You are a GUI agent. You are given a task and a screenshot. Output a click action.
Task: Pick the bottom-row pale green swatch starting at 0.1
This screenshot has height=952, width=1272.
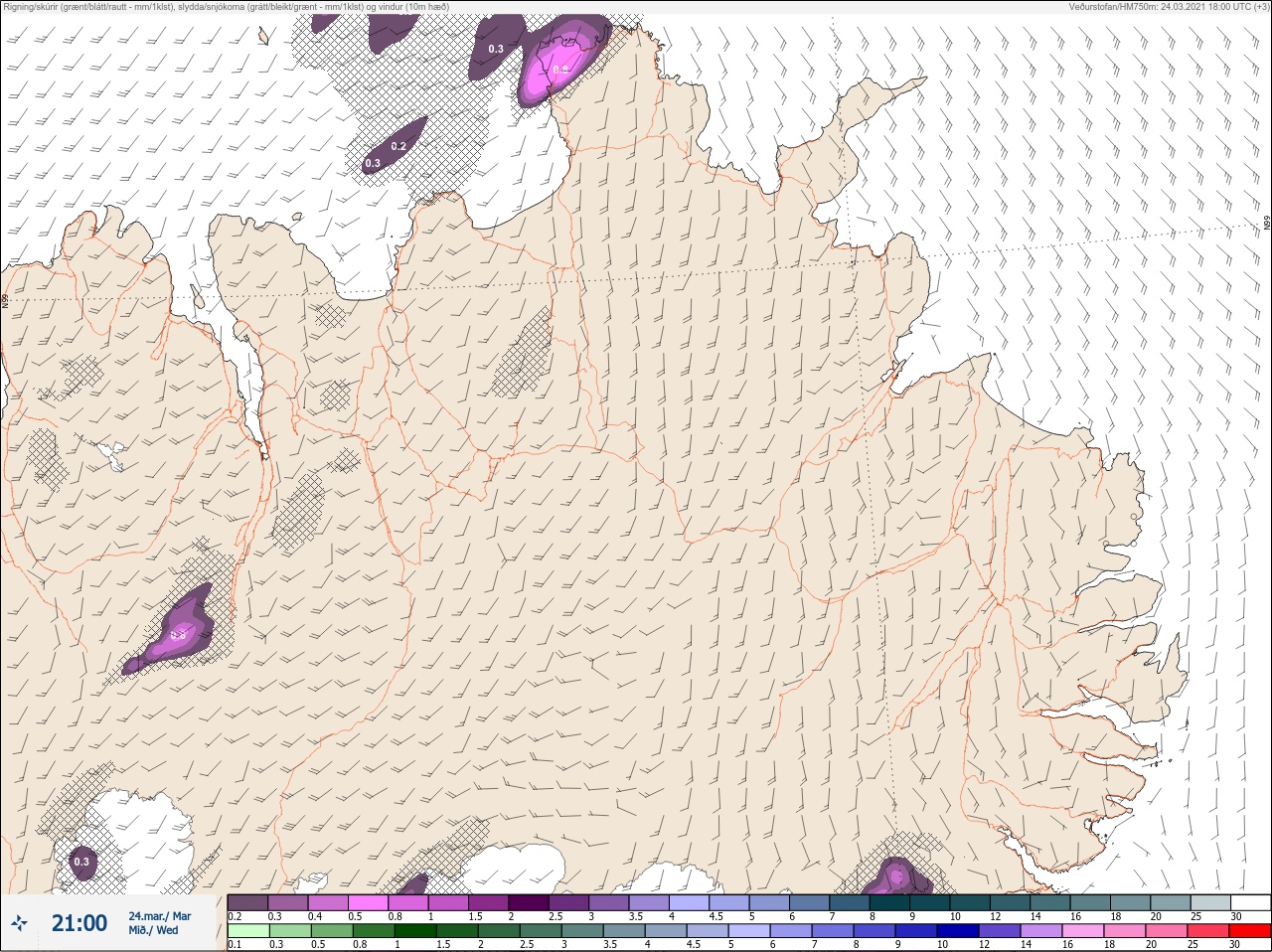click(x=247, y=931)
